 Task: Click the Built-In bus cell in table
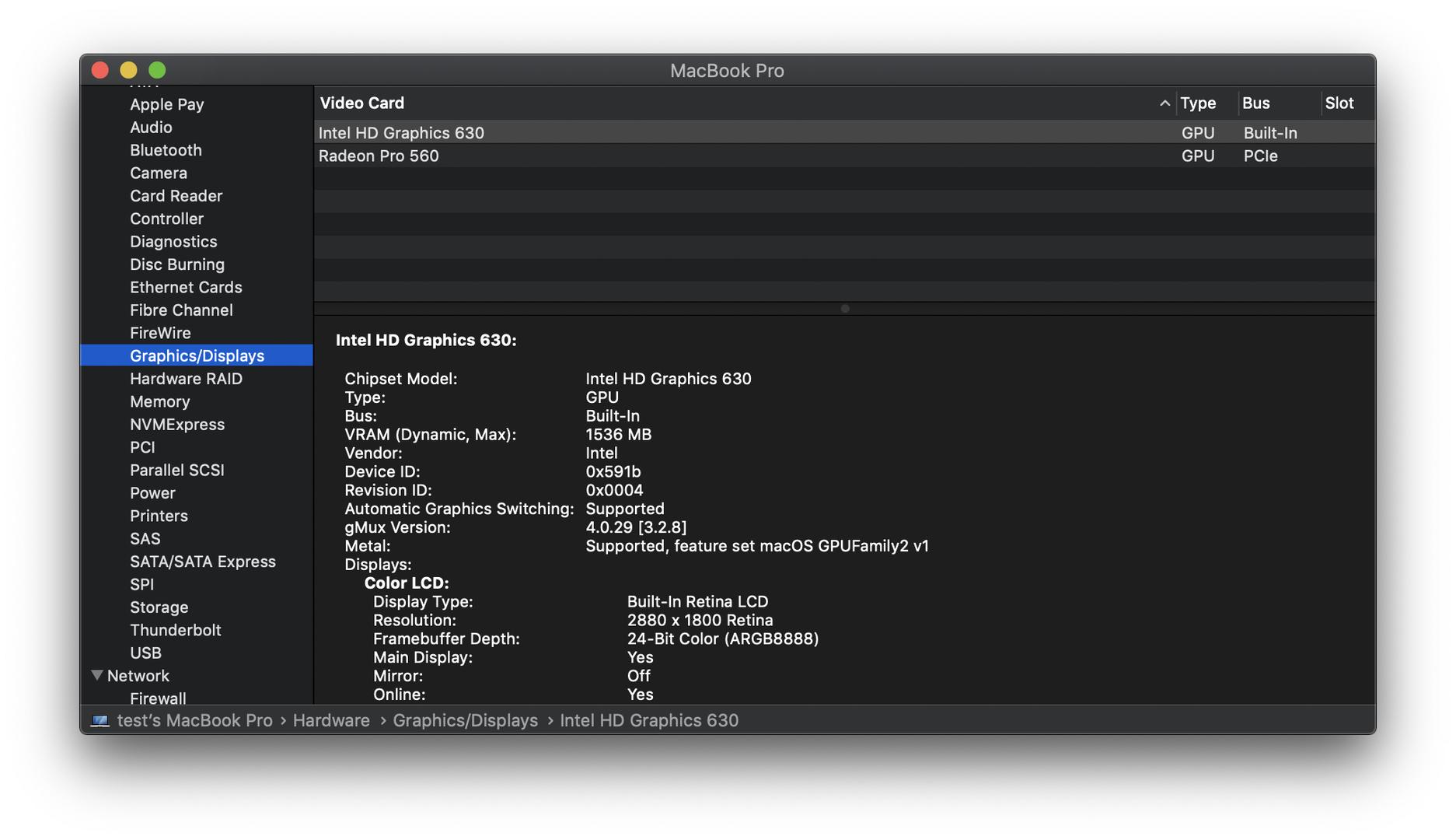(x=1270, y=133)
